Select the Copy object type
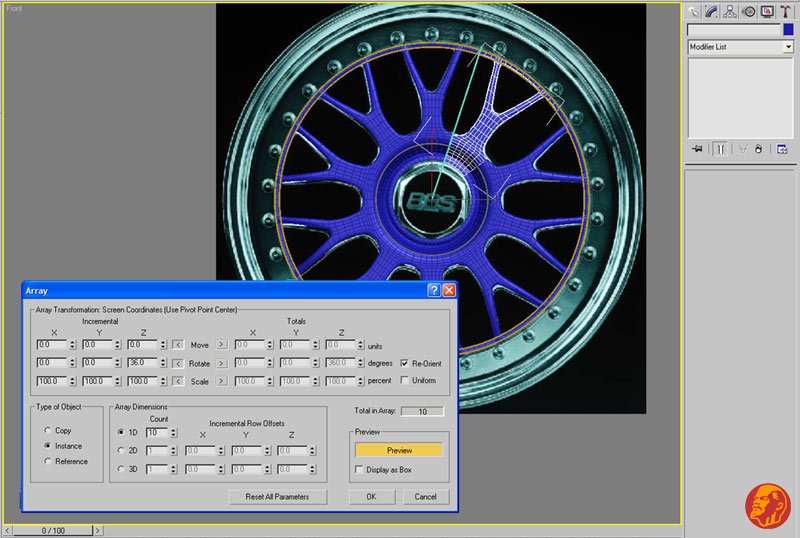This screenshot has width=800, height=538. click(48, 430)
